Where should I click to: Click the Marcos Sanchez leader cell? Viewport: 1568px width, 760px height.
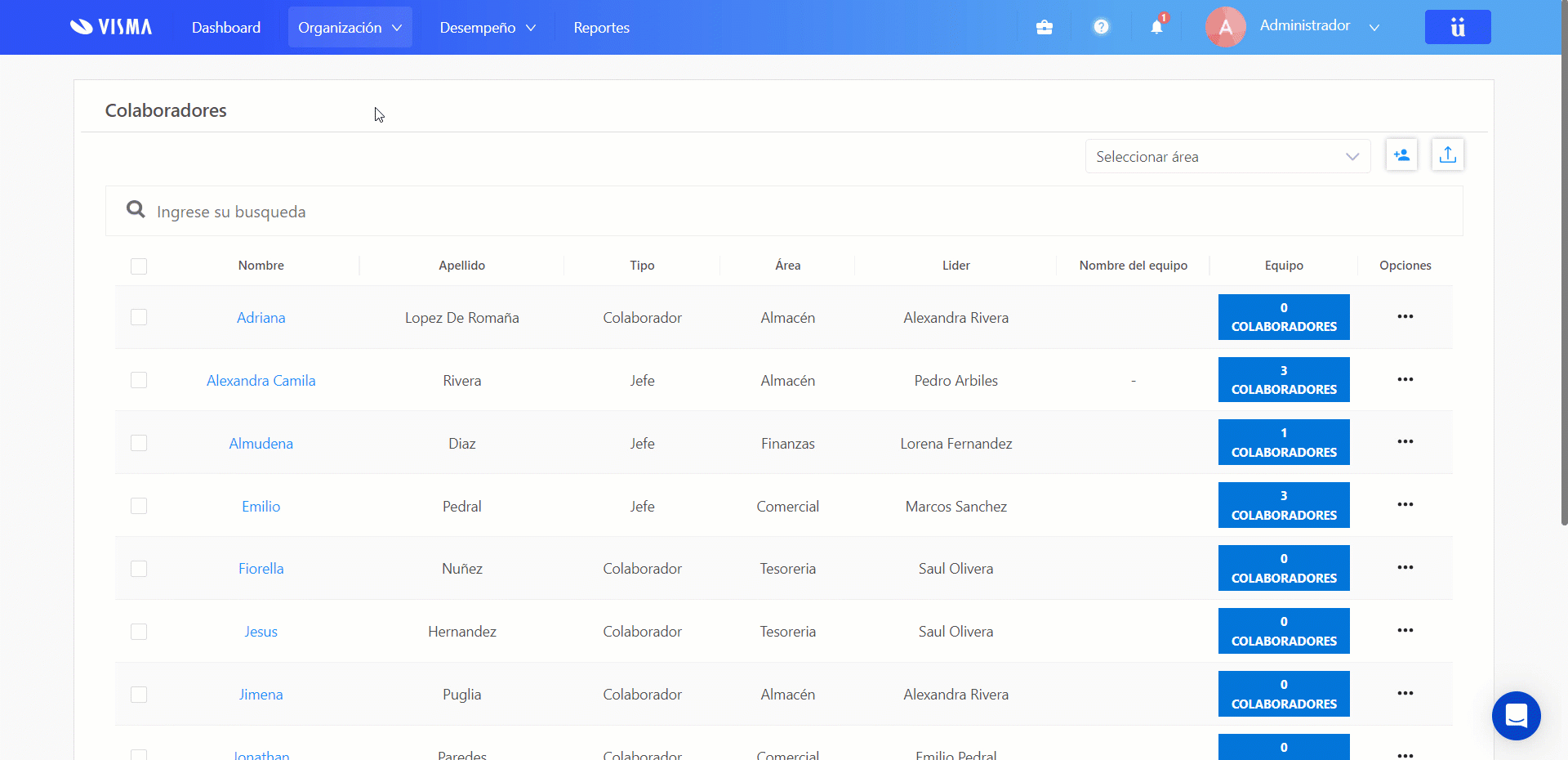956,507
